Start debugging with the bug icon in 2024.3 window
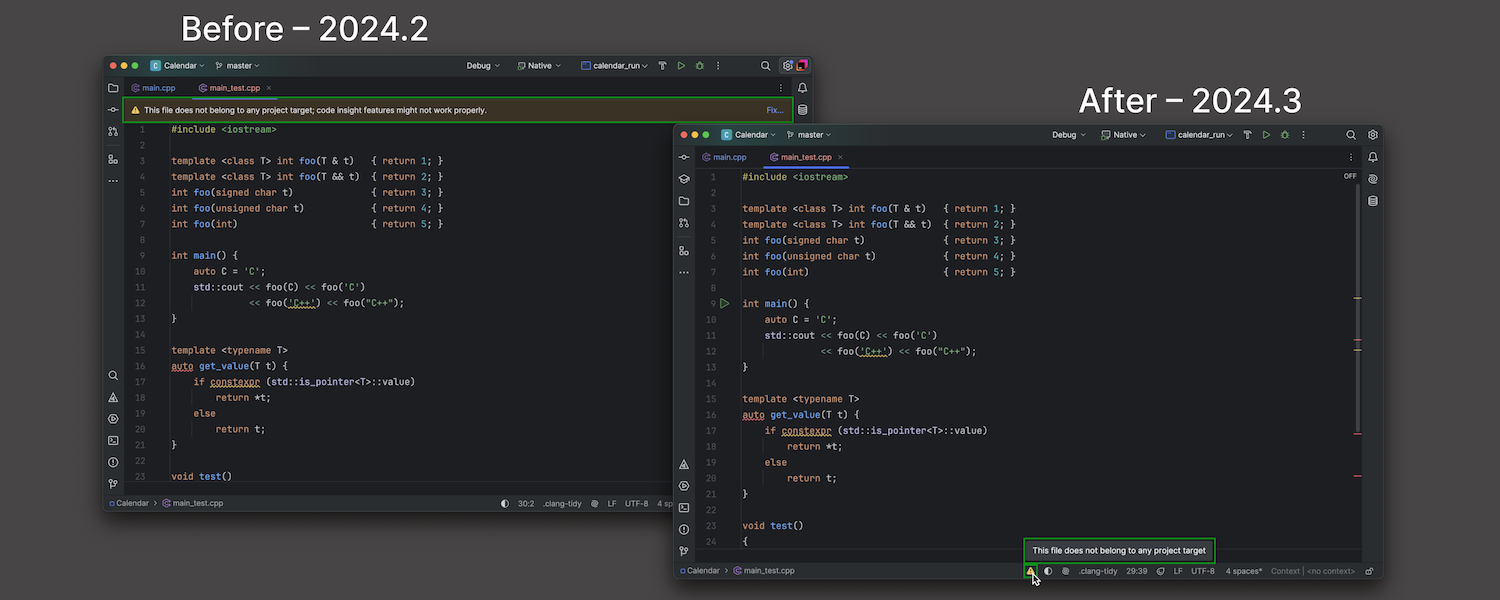 [1285, 135]
